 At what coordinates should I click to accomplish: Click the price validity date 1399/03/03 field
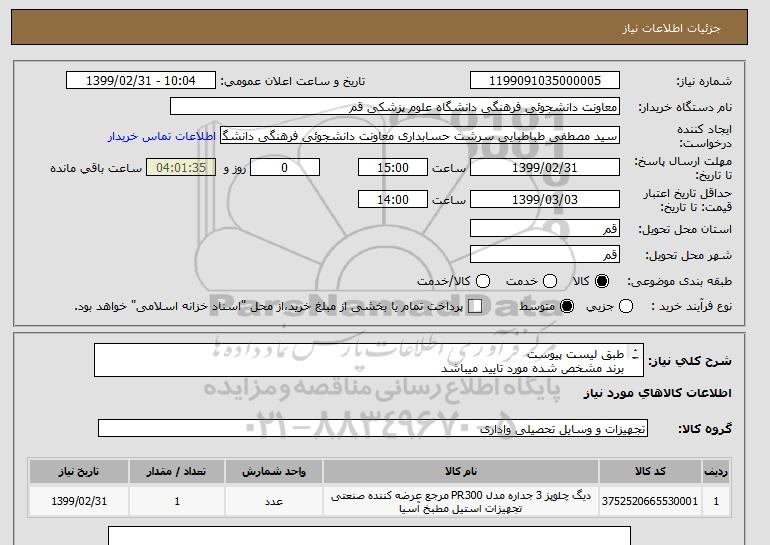coord(545,199)
